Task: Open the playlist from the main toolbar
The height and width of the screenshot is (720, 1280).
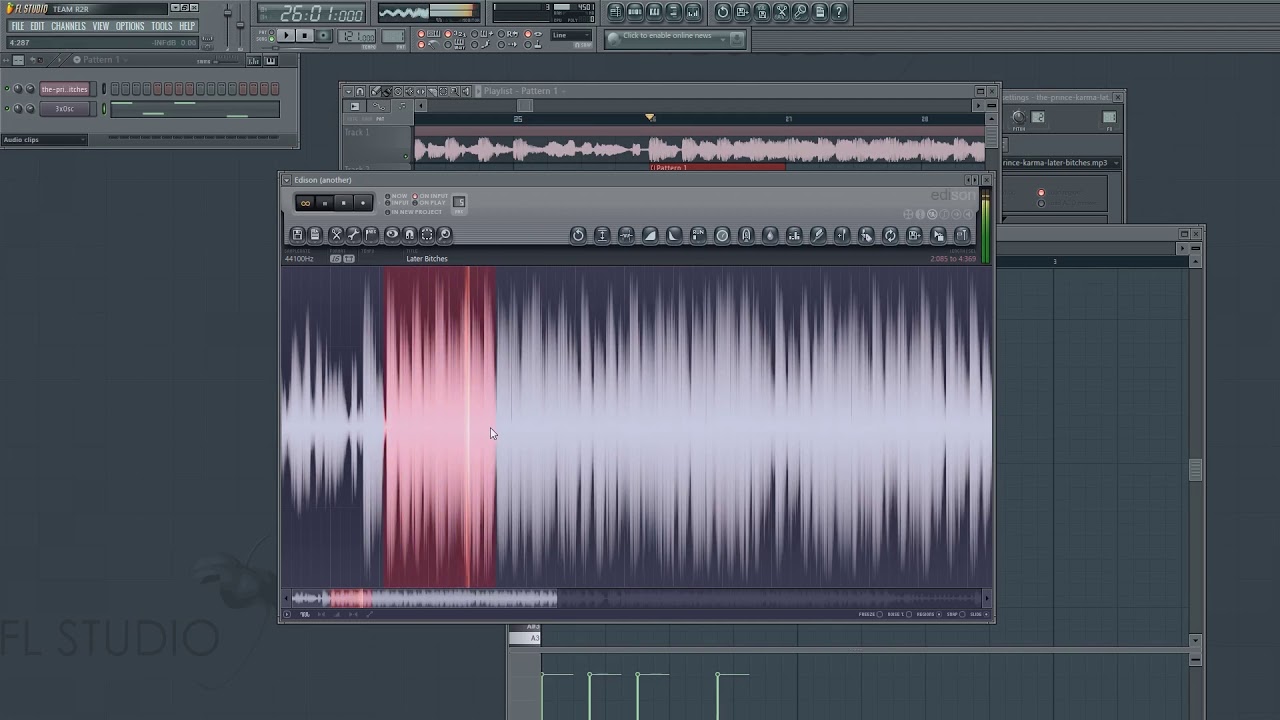Action: pyautogui.click(x=616, y=12)
